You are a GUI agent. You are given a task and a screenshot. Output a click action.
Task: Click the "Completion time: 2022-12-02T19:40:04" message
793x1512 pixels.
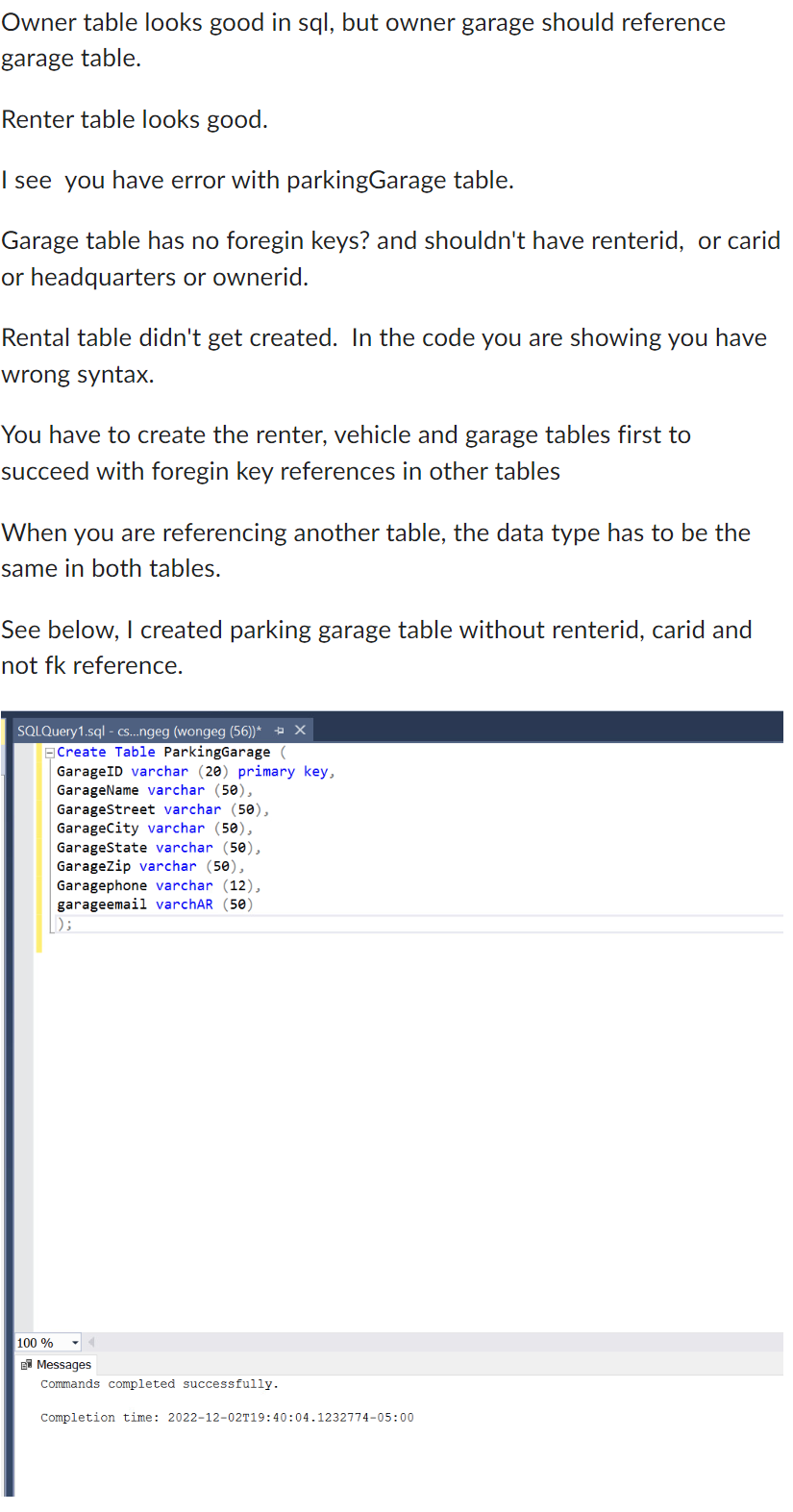click(x=227, y=1418)
